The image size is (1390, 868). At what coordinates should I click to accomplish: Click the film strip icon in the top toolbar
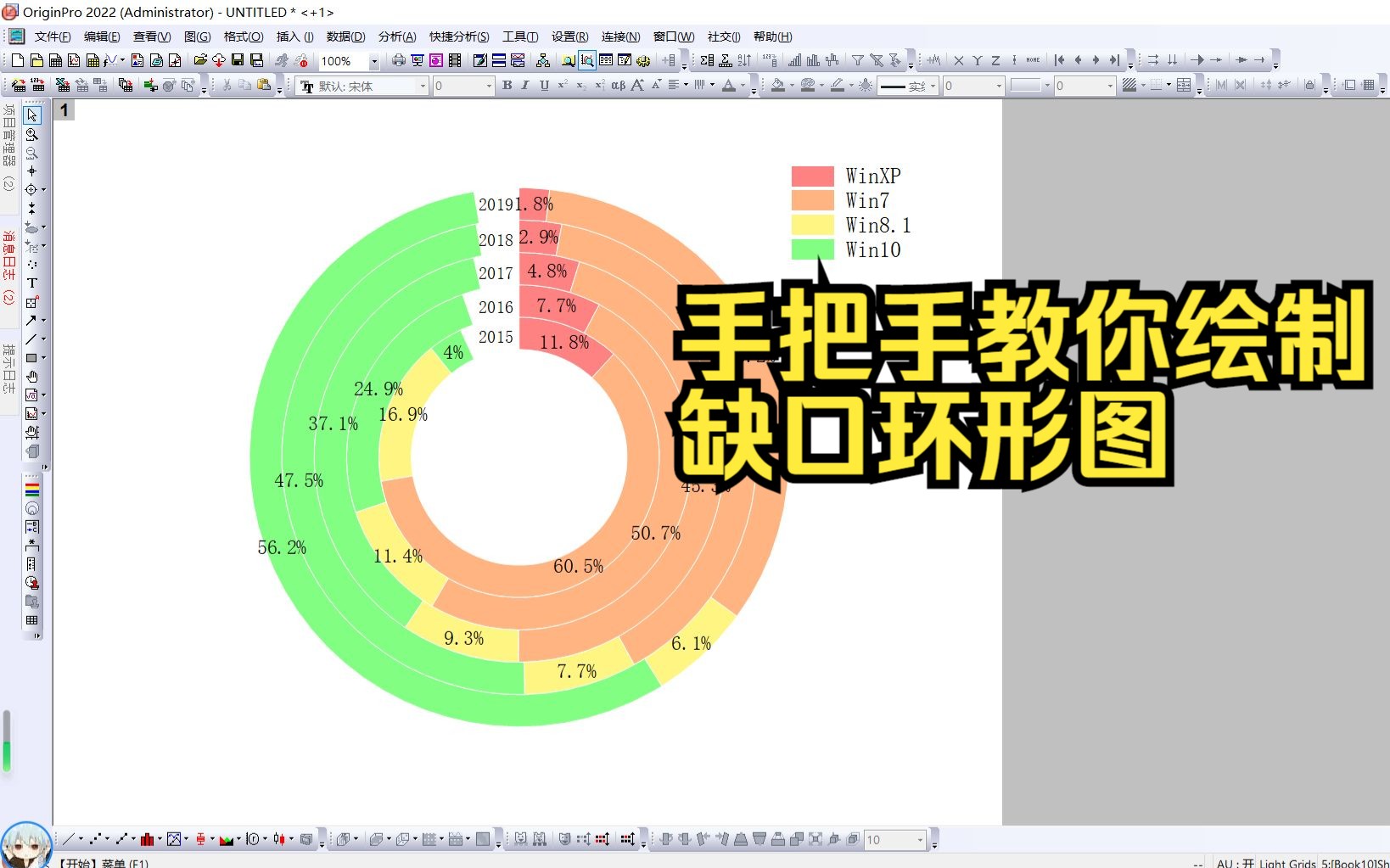(455, 60)
